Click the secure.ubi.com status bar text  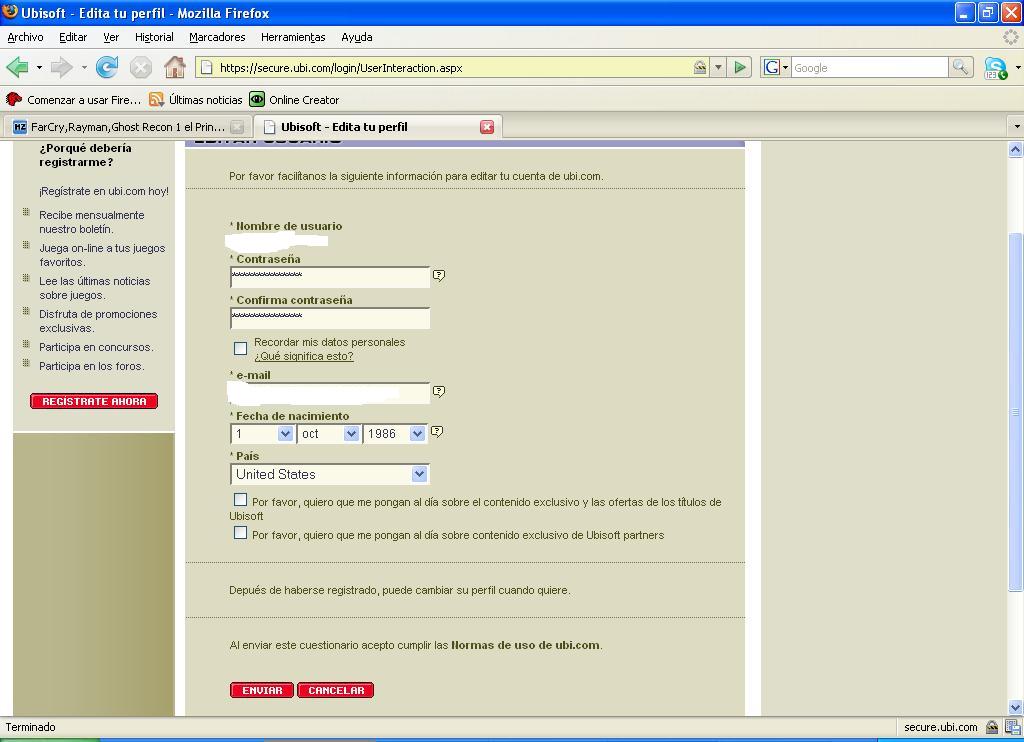coord(940,727)
